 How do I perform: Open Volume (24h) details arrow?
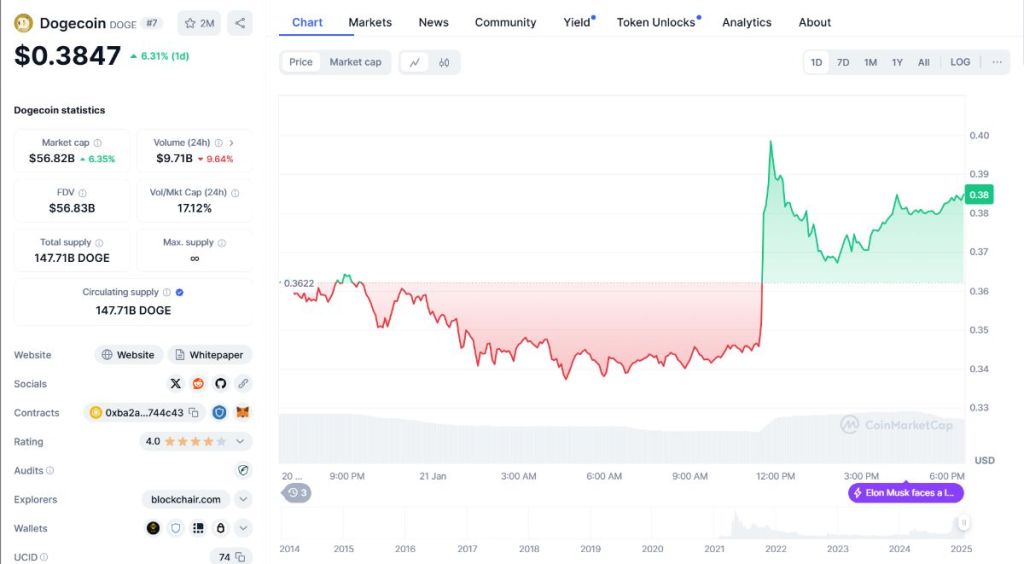click(231, 143)
